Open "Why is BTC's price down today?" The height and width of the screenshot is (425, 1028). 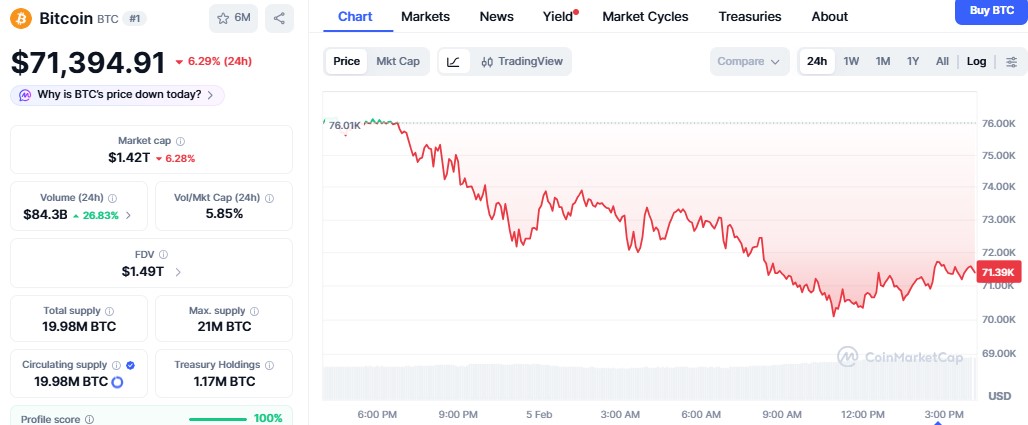tap(118, 95)
